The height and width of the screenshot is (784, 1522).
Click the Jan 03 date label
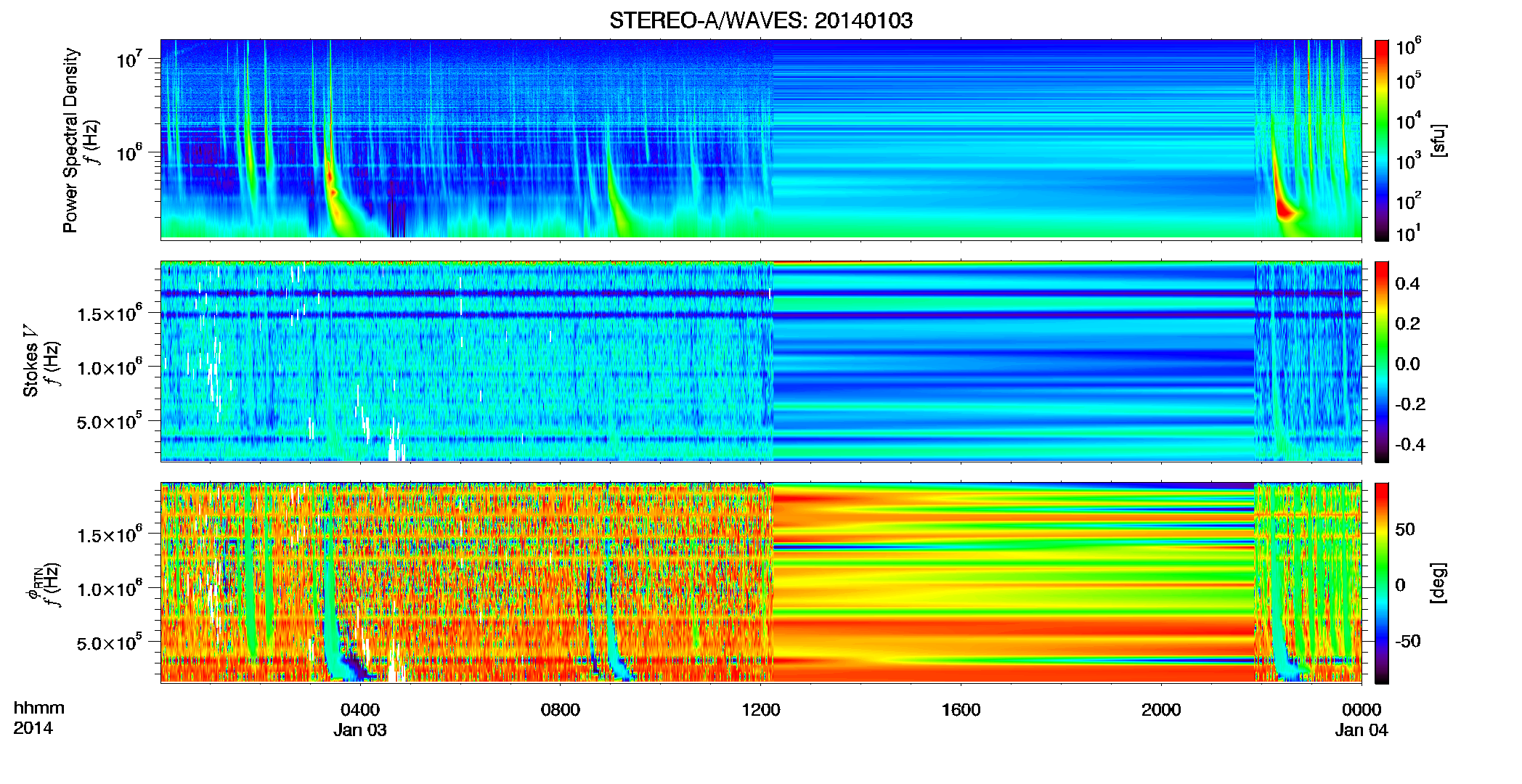(x=360, y=730)
